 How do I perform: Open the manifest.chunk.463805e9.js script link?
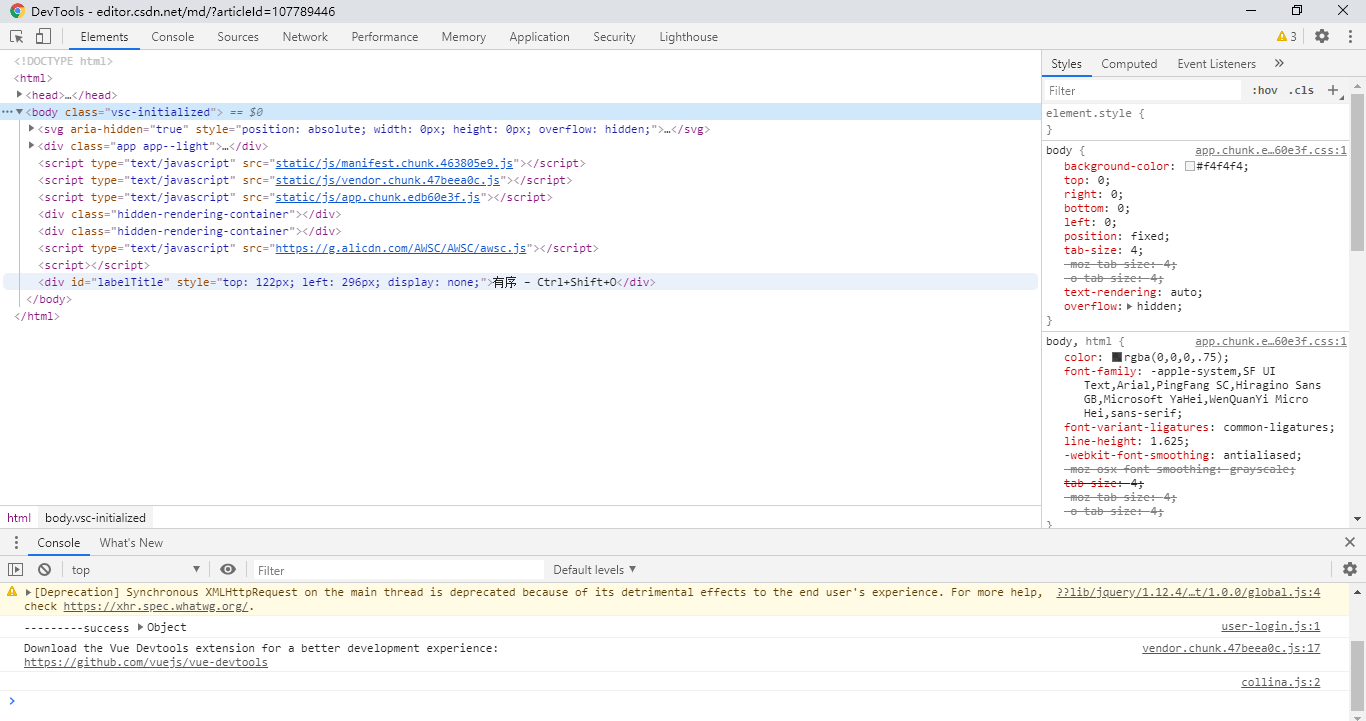pyautogui.click(x=394, y=162)
